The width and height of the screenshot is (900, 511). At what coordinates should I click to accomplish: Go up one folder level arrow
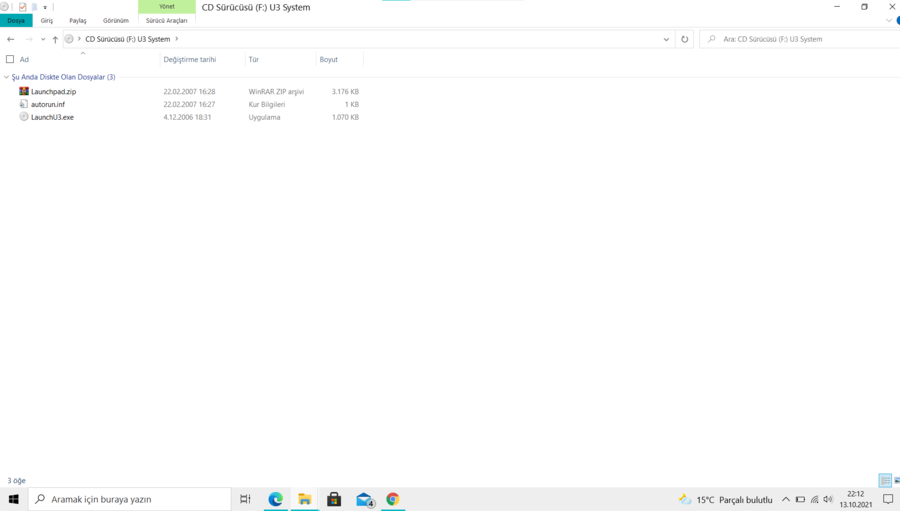pos(55,39)
